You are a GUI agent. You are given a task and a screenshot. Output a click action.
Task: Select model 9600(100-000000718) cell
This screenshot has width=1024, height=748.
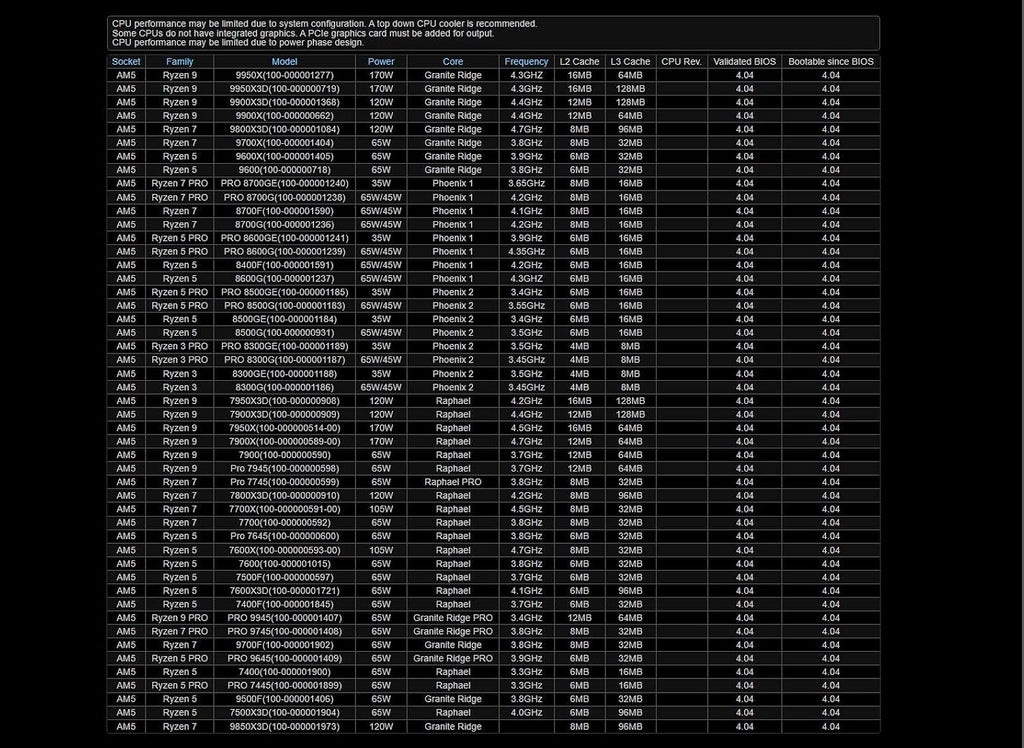point(285,170)
